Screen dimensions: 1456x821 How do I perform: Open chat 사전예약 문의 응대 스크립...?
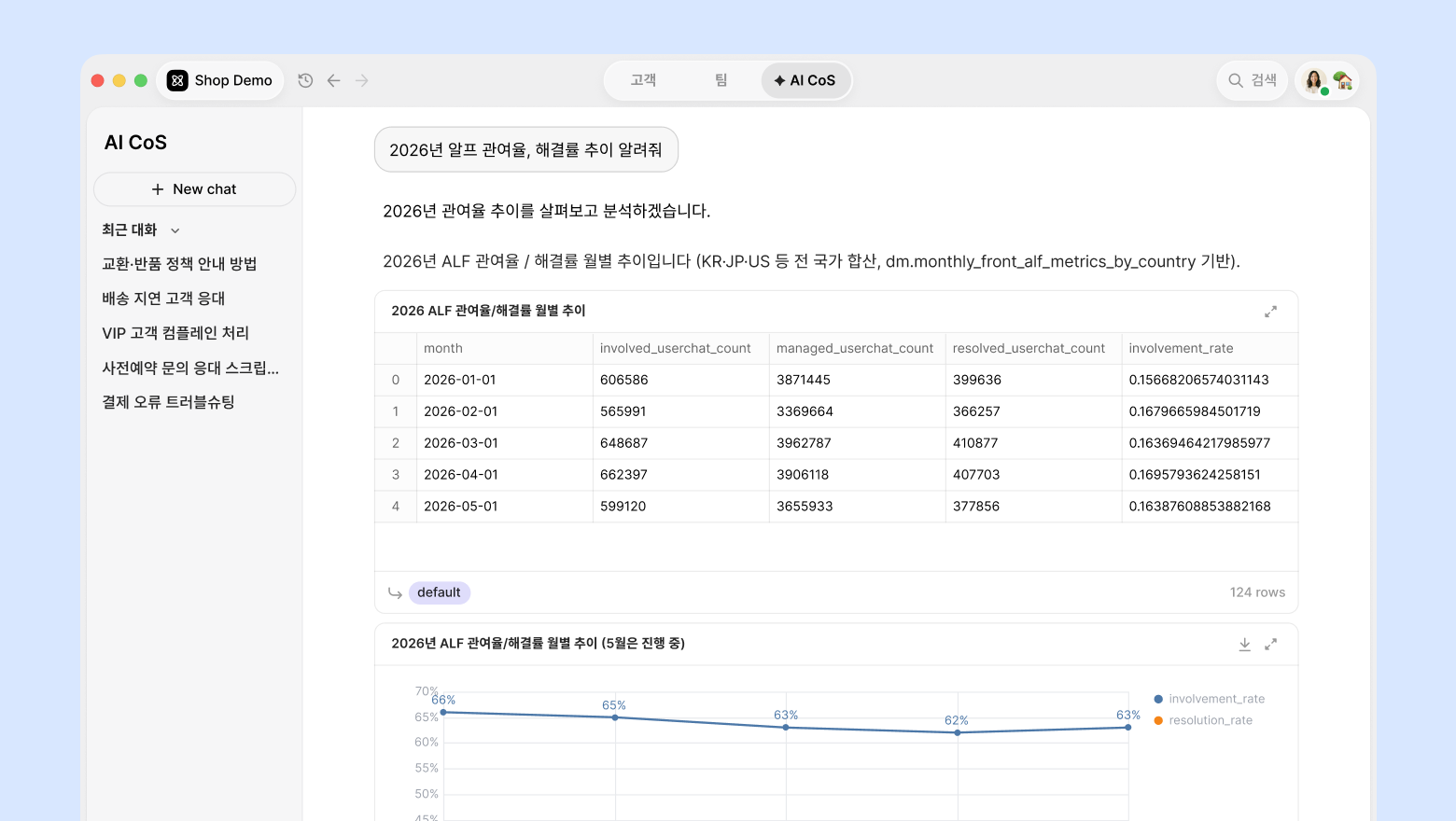[190, 368]
